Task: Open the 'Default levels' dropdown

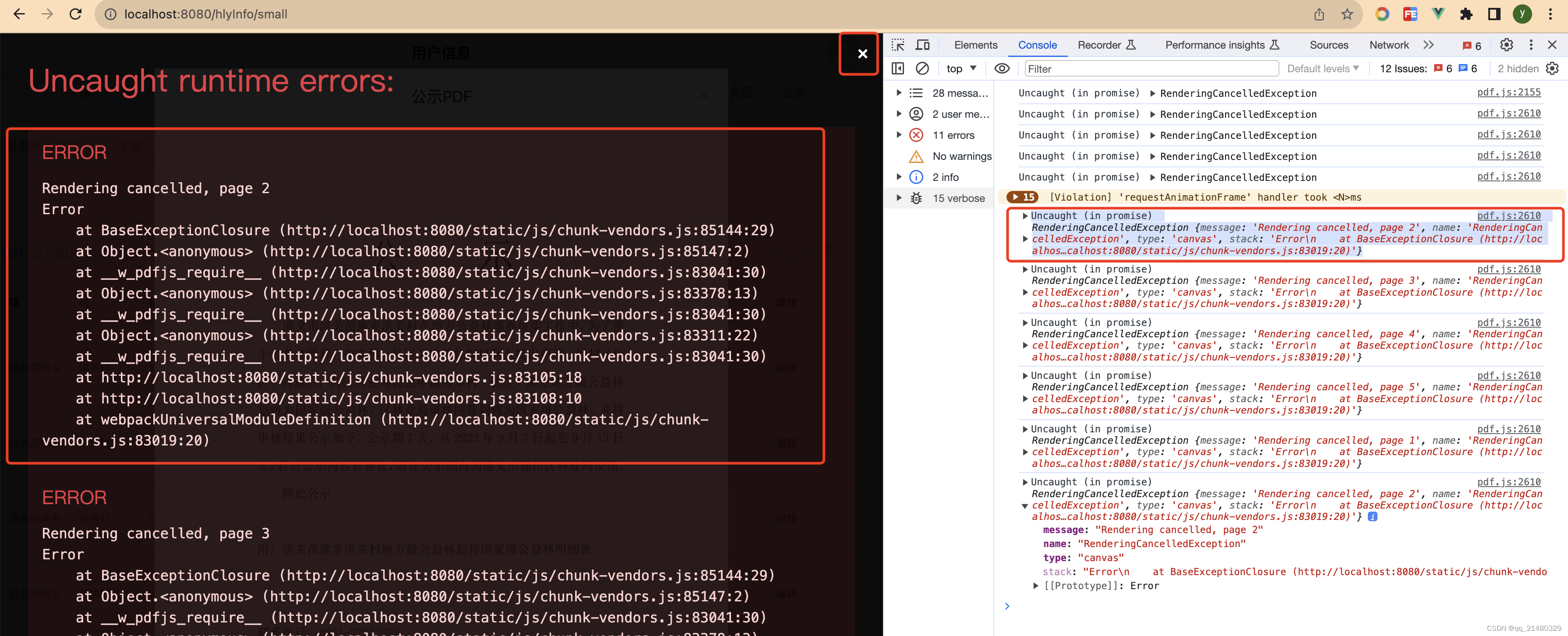Action: coord(1322,68)
